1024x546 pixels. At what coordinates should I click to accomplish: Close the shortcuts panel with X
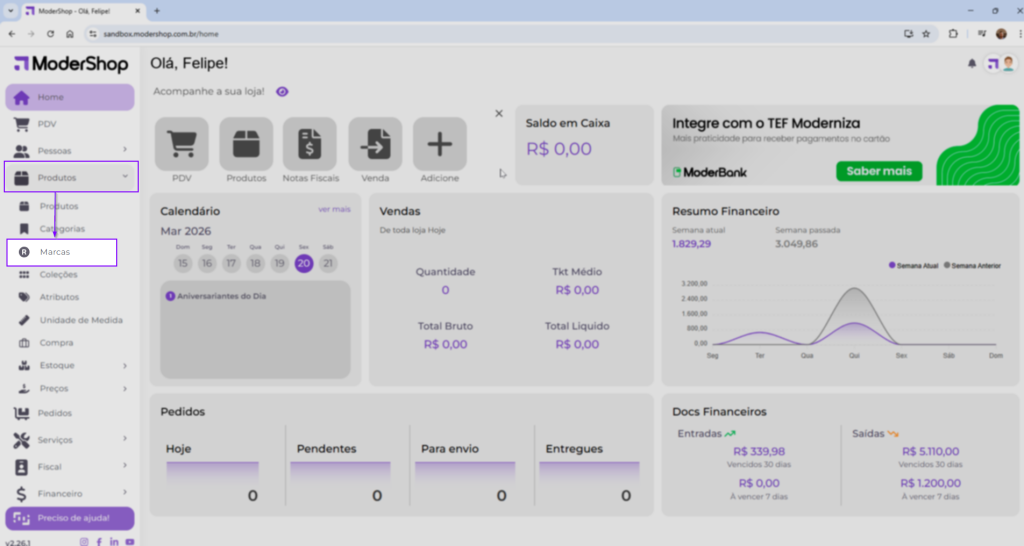click(x=499, y=113)
